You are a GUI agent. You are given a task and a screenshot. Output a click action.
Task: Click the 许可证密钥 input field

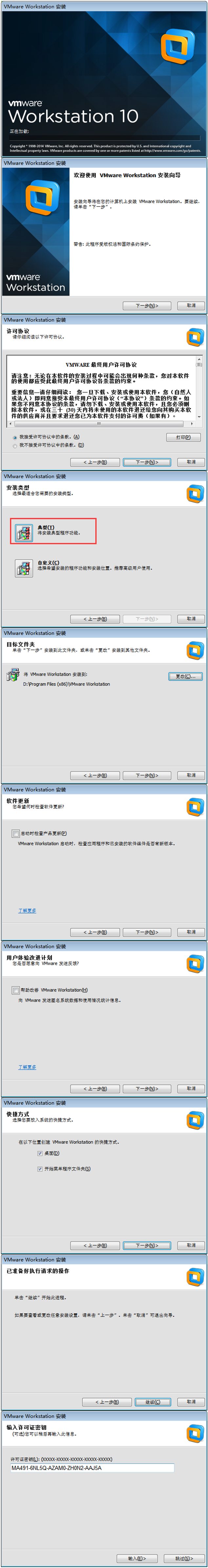click(93, 1468)
